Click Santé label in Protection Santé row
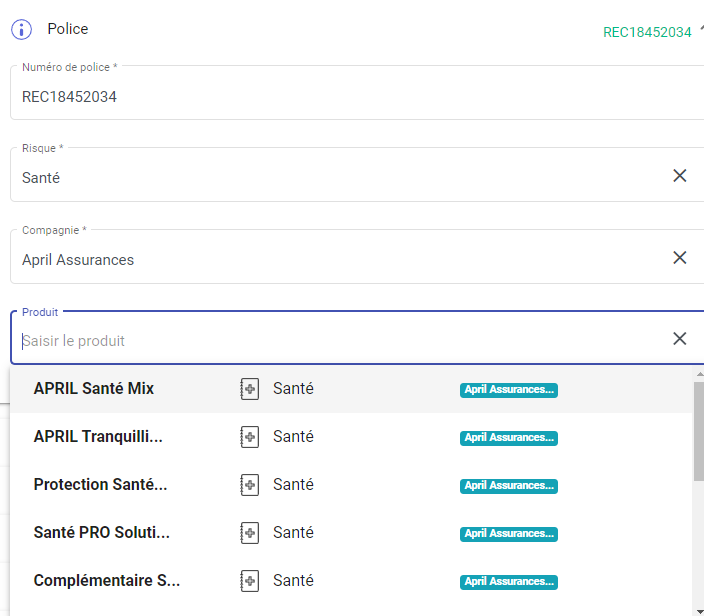 click(x=293, y=485)
